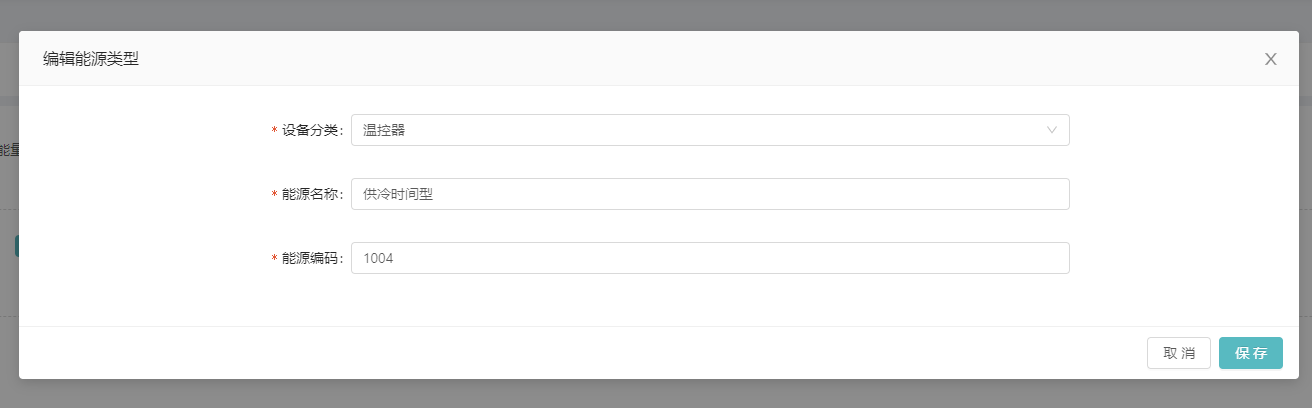Focus the 能源名称 input field
The width and height of the screenshot is (1312, 408).
click(x=710, y=194)
